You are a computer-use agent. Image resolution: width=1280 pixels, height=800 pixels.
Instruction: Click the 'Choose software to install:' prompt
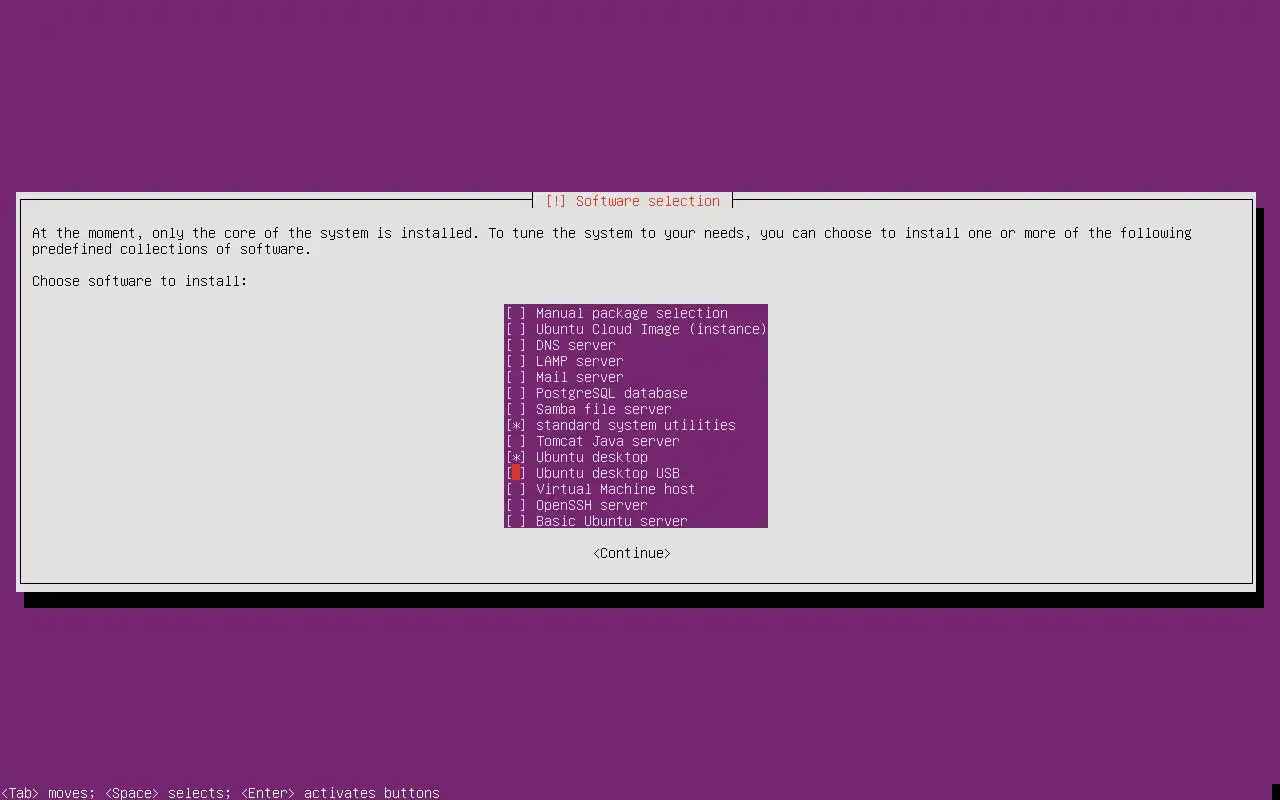click(140, 281)
